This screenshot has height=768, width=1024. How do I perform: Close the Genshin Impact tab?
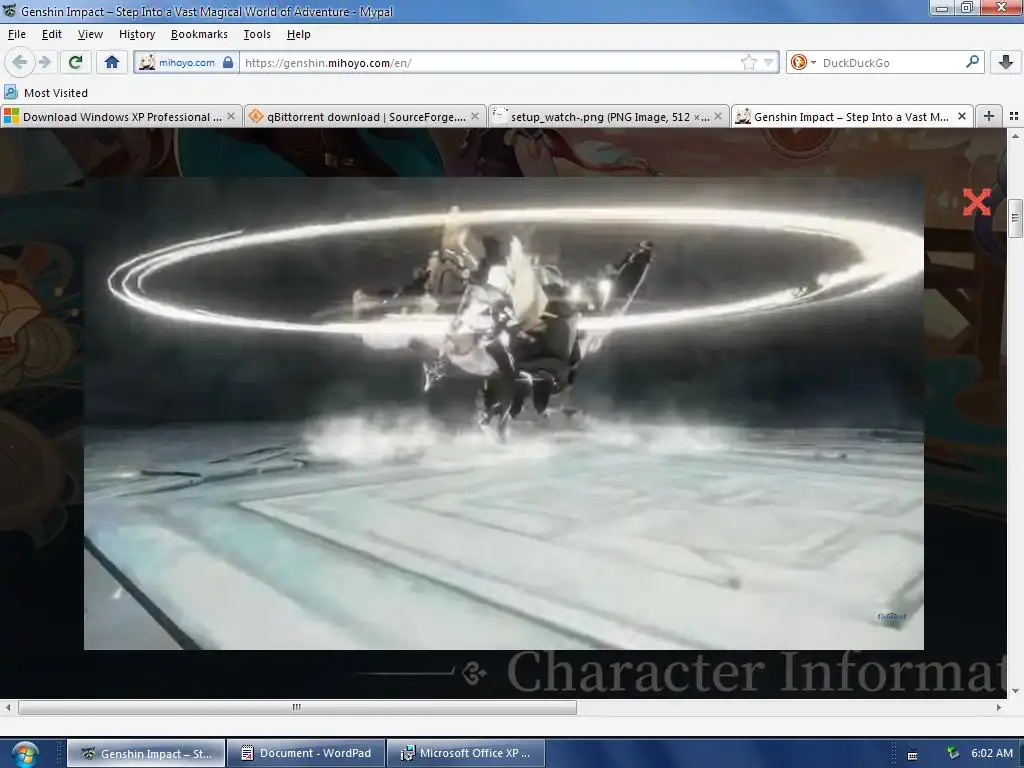point(962,116)
